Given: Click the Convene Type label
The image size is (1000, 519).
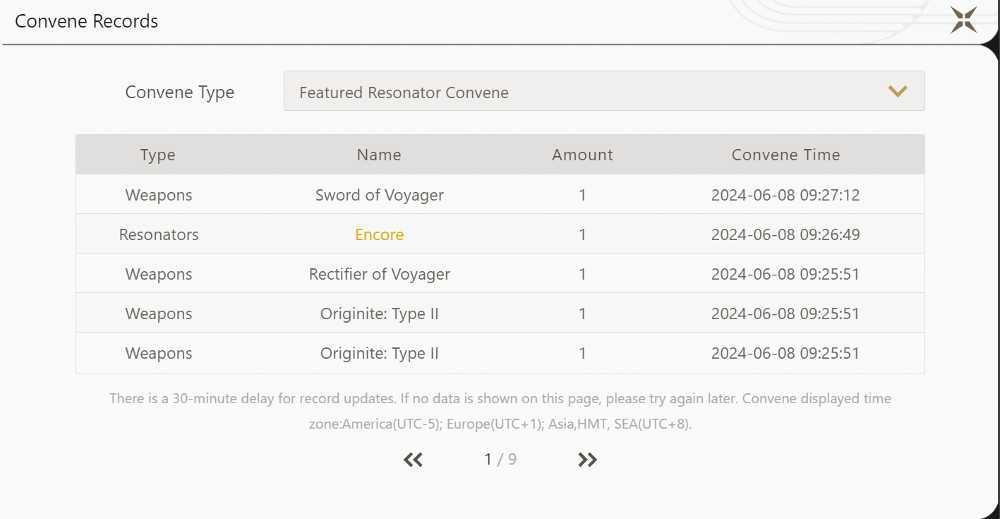Looking at the screenshot, I should coord(180,92).
